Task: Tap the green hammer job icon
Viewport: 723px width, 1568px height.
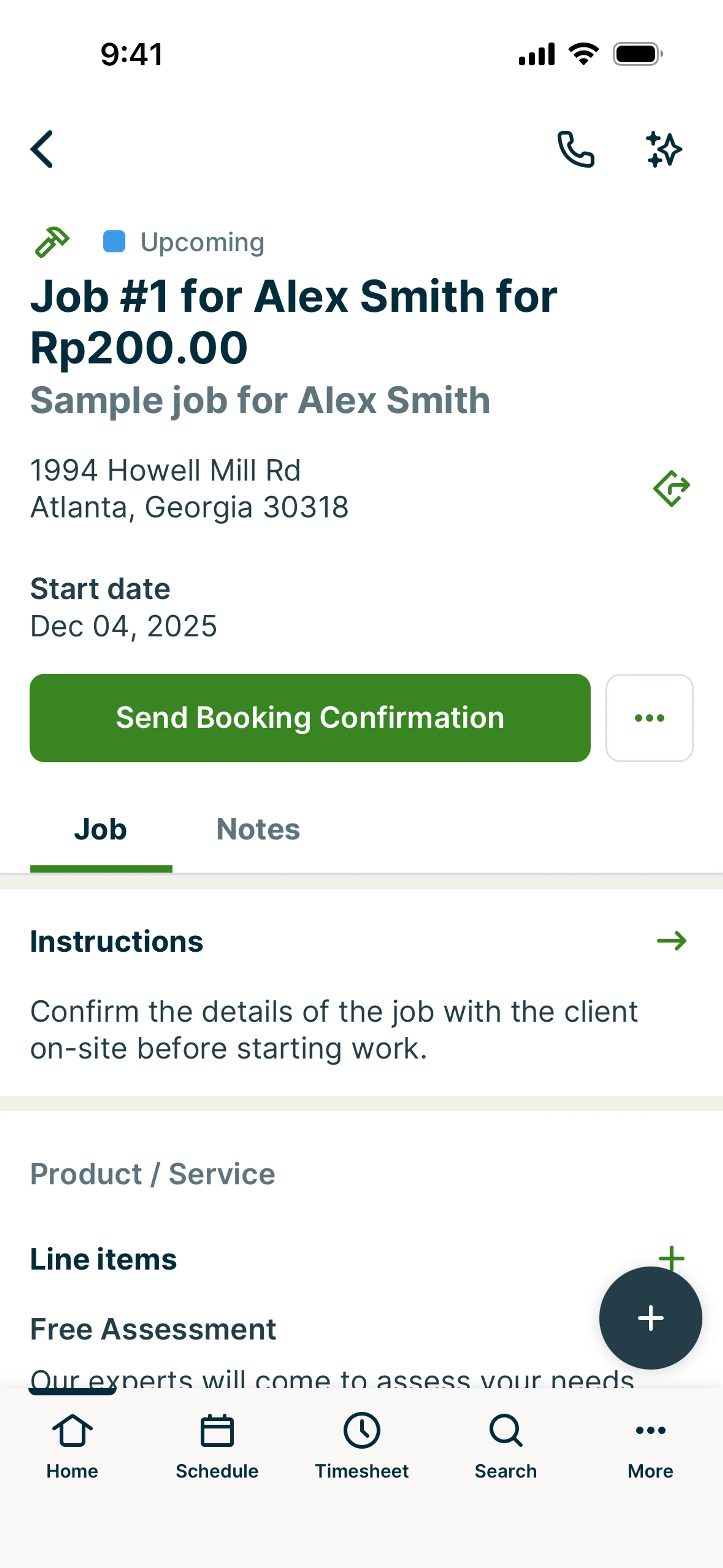Action: click(52, 242)
